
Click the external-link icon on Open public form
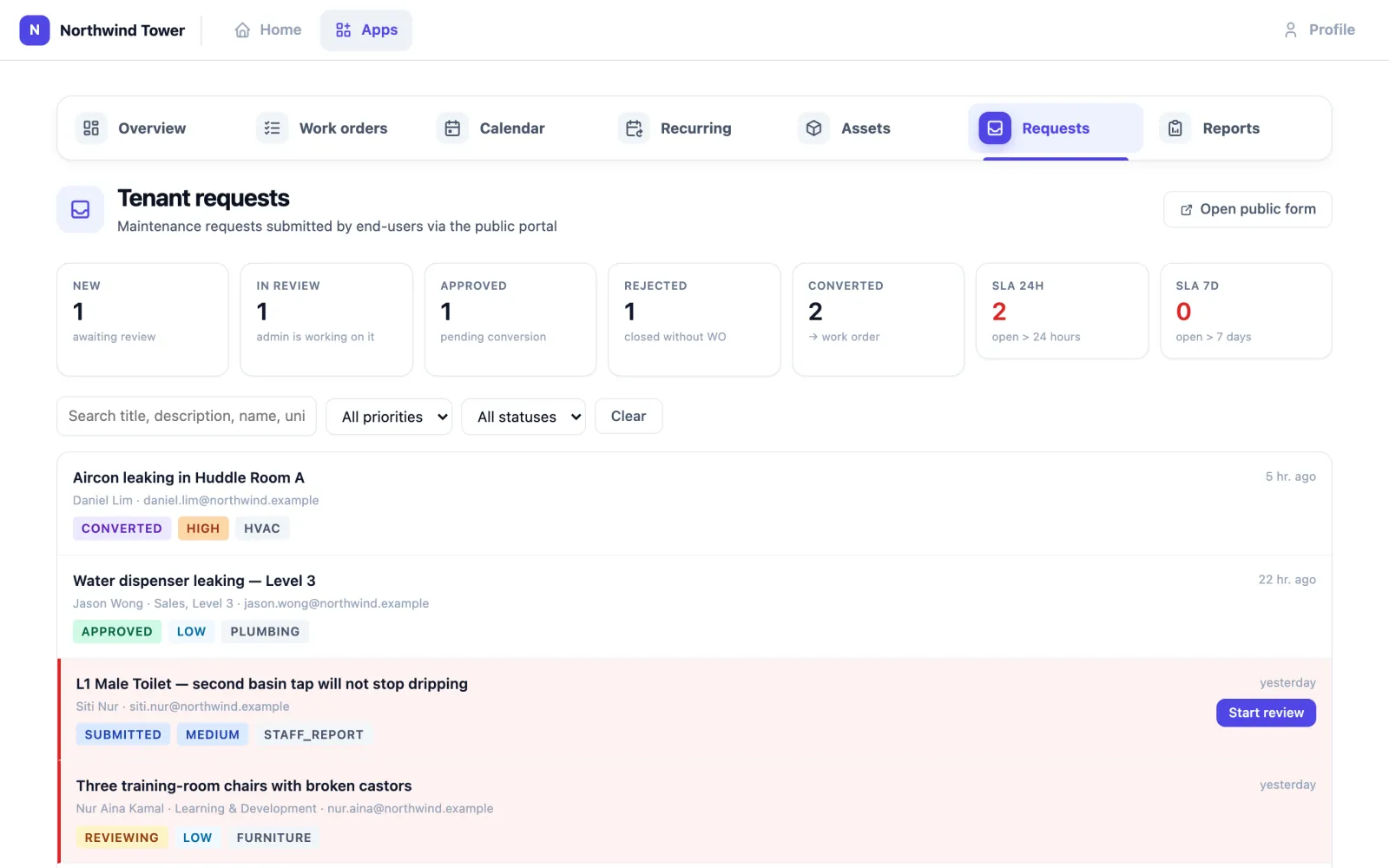pyautogui.click(x=1186, y=210)
